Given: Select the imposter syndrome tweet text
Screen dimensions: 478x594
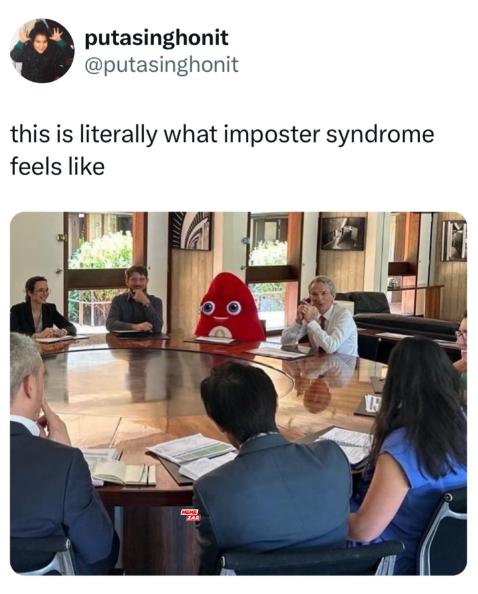Looking at the screenshot, I should (x=222, y=150).
